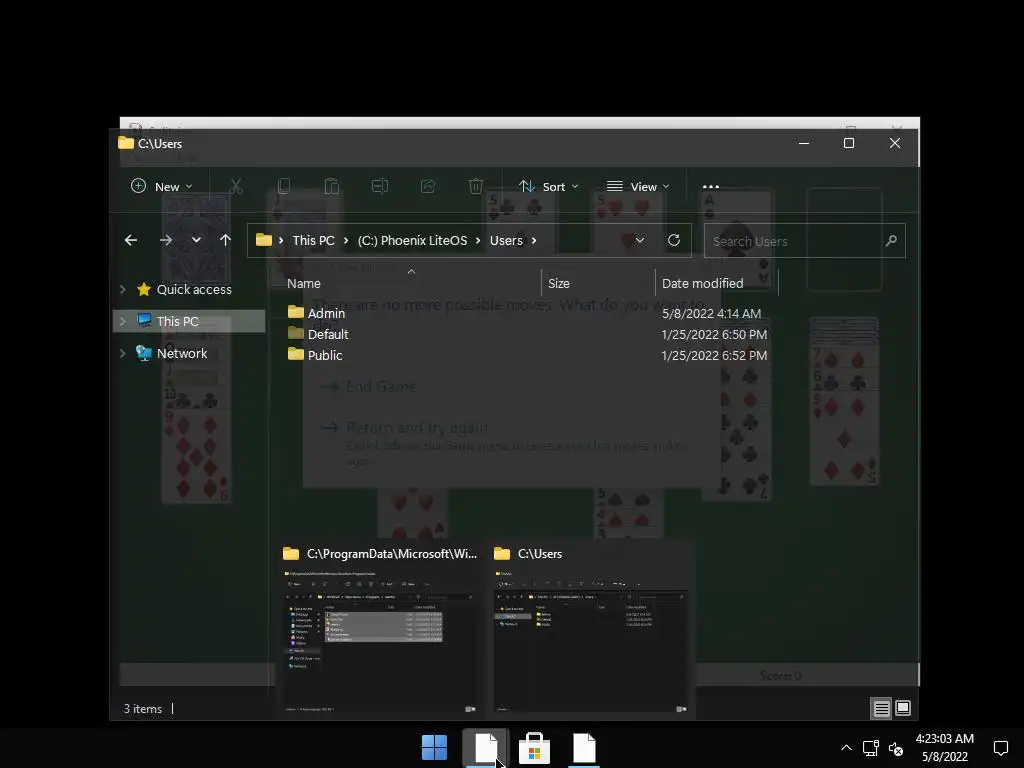Image resolution: width=1024 pixels, height=768 pixels.
Task: Switch to large thumbnails view layout
Action: point(903,709)
